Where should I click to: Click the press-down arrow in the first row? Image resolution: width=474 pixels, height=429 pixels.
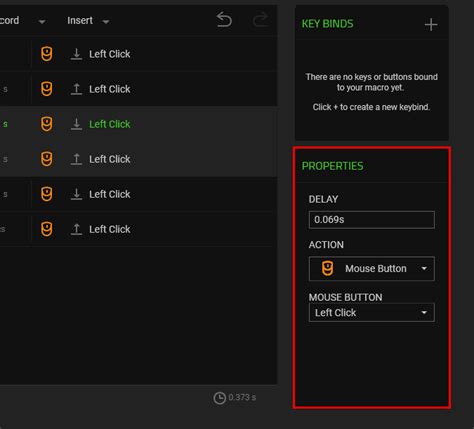click(x=76, y=54)
